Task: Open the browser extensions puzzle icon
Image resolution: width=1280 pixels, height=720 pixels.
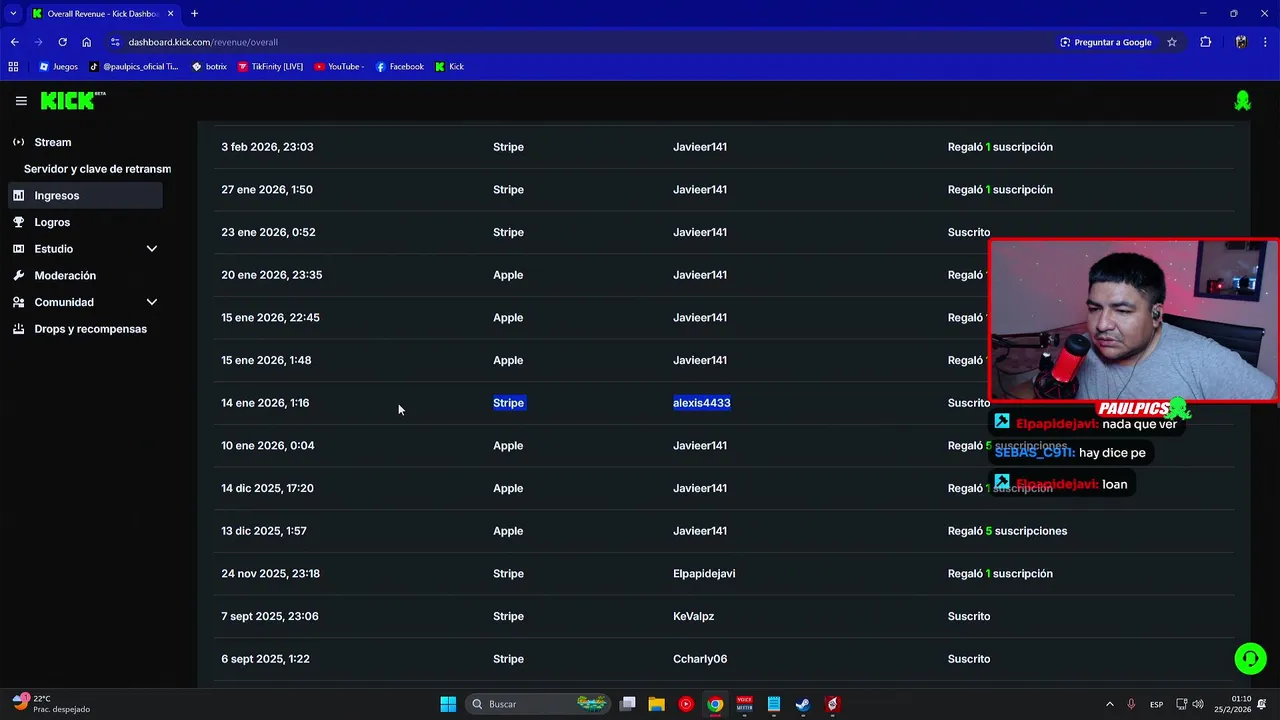Action: [x=1205, y=42]
